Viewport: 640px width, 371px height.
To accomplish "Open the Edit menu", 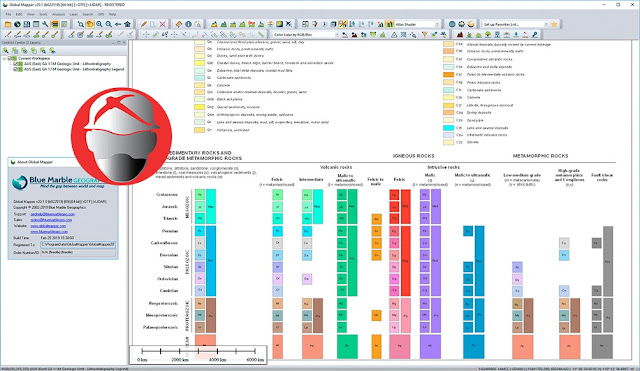I will 19,14.
